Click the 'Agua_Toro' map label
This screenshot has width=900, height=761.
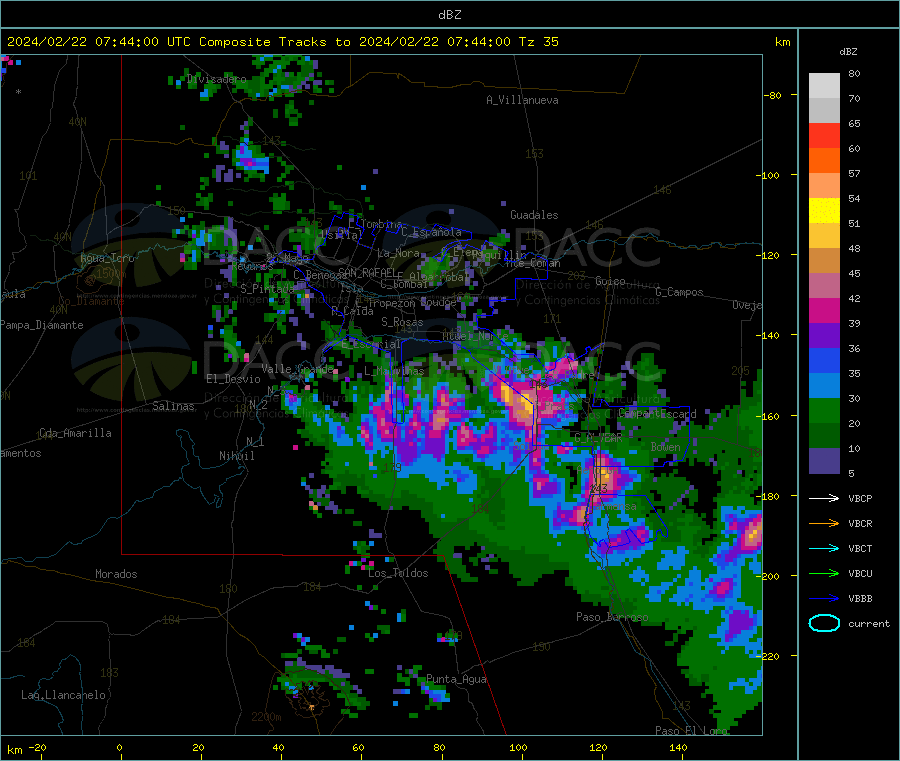pos(107,258)
